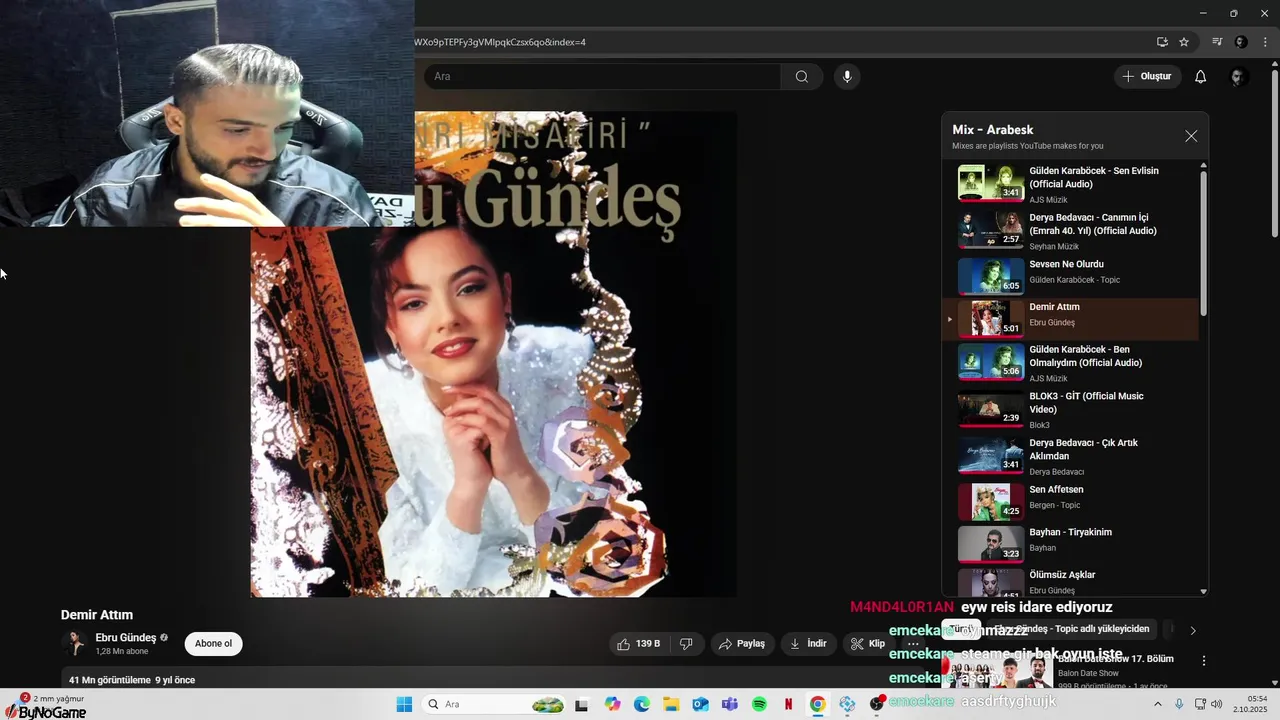Click the Canımın İçi 2:57 thumbnail
The width and height of the screenshot is (1280, 720).
point(991,229)
